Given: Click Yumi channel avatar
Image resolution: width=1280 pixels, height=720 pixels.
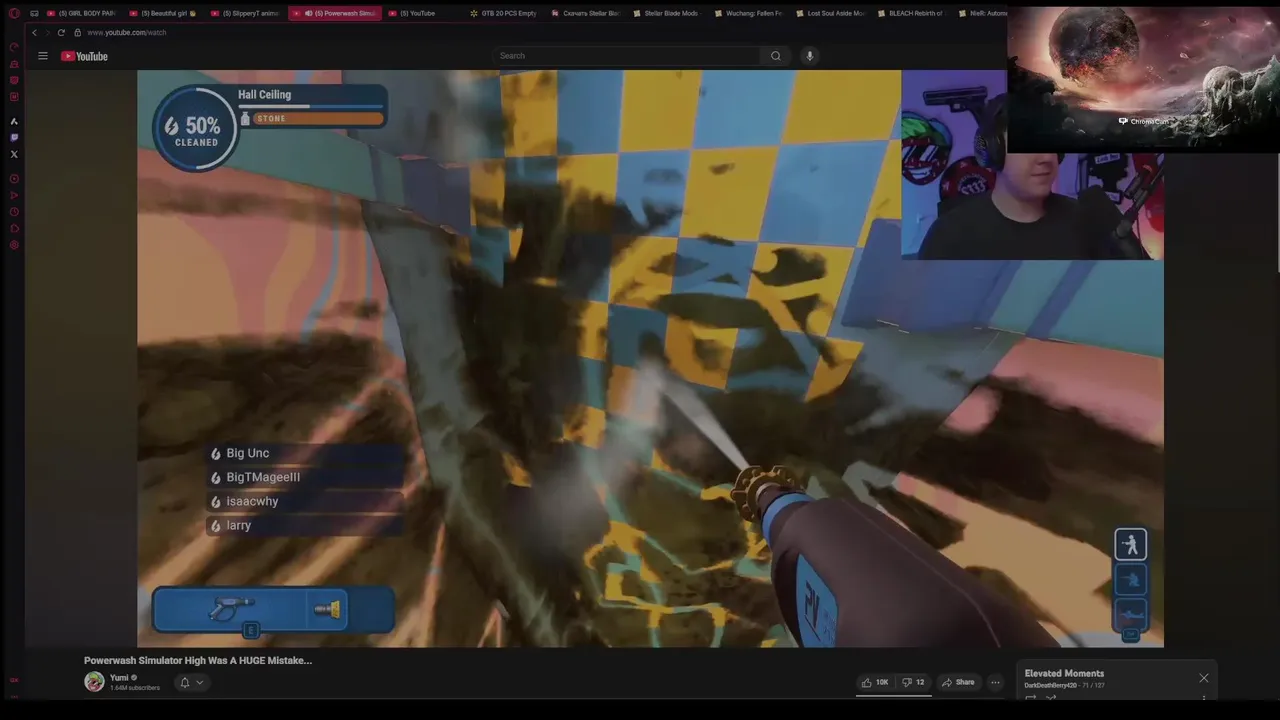Looking at the screenshot, I should point(94,682).
